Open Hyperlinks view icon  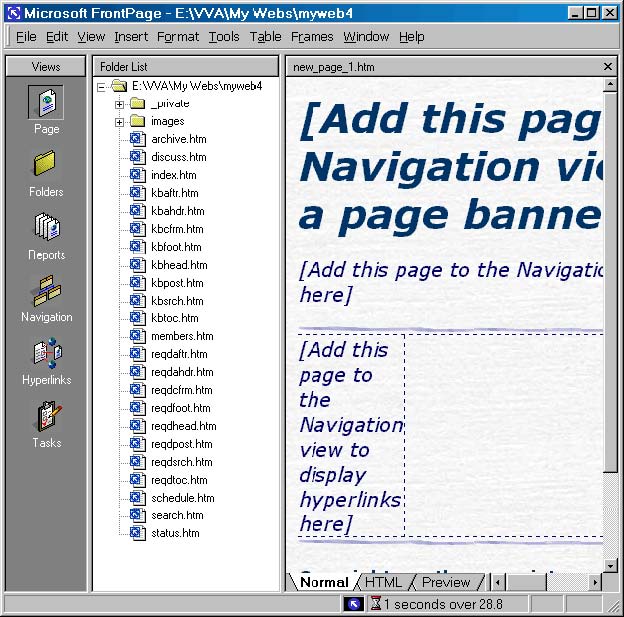pyautogui.click(x=46, y=354)
